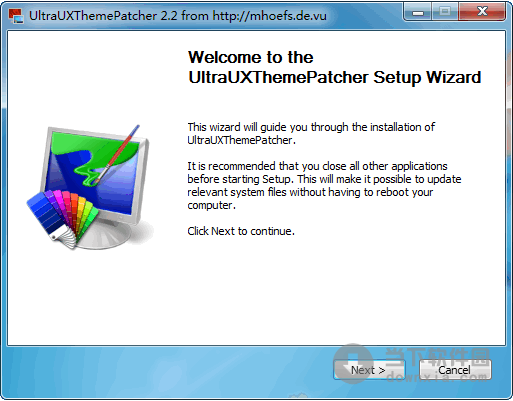Viewport: 513px width, 401px height.
Task: Select the color swatch fan graphic
Action: 62,218
